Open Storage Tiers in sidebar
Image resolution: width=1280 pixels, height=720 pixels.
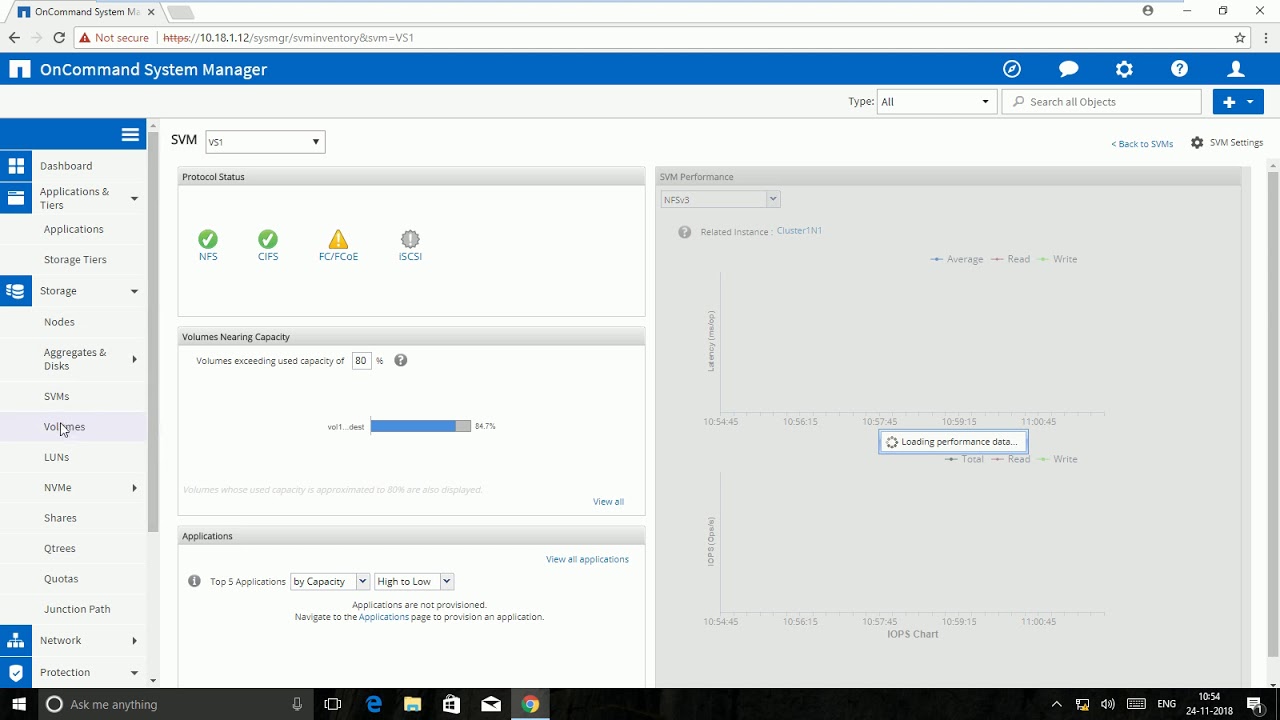tap(75, 260)
